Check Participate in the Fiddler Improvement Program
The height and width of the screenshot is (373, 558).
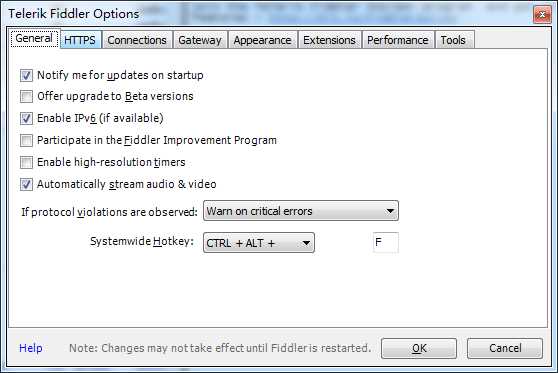coord(26,141)
